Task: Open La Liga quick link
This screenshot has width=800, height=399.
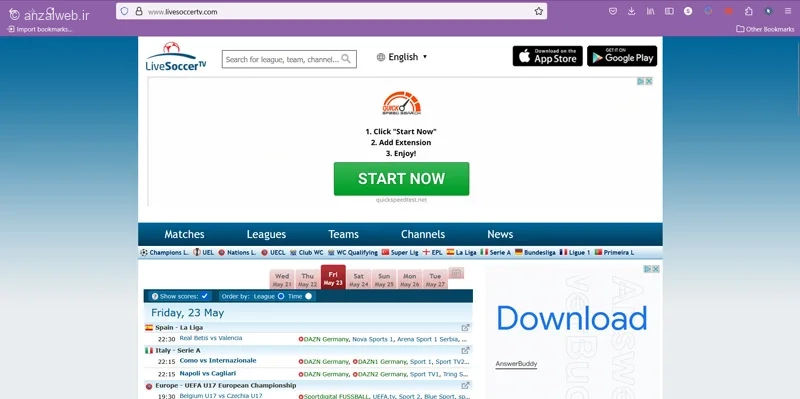Action: (x=461, y=253)
